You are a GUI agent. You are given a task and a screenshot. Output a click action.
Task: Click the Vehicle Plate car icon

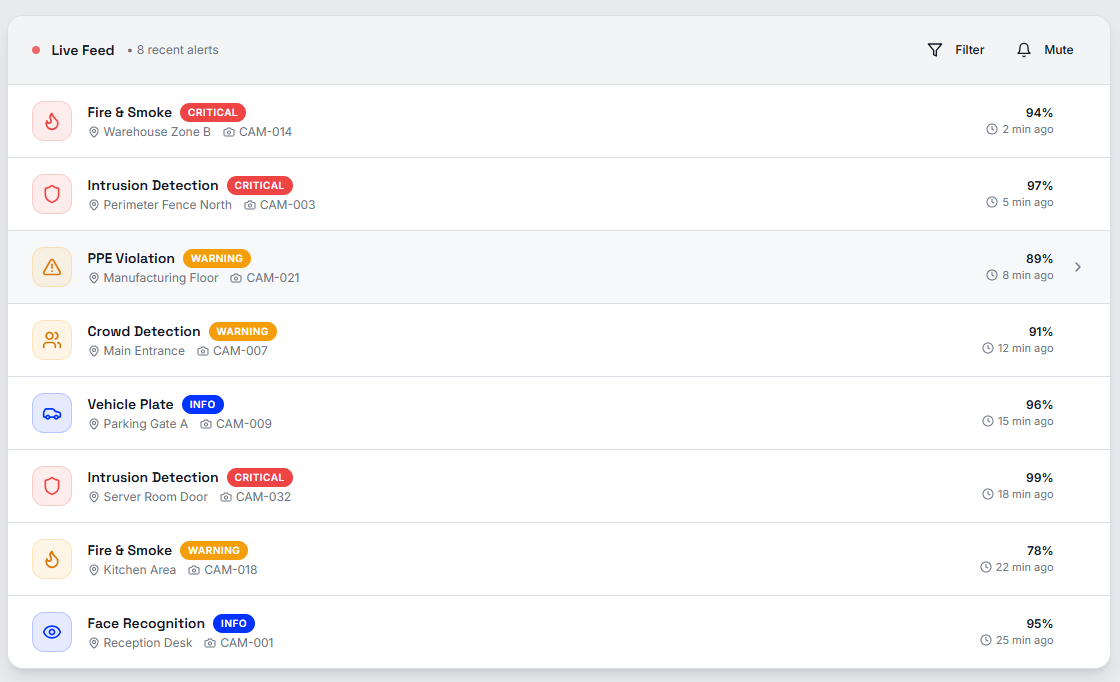tap(52, 413)
